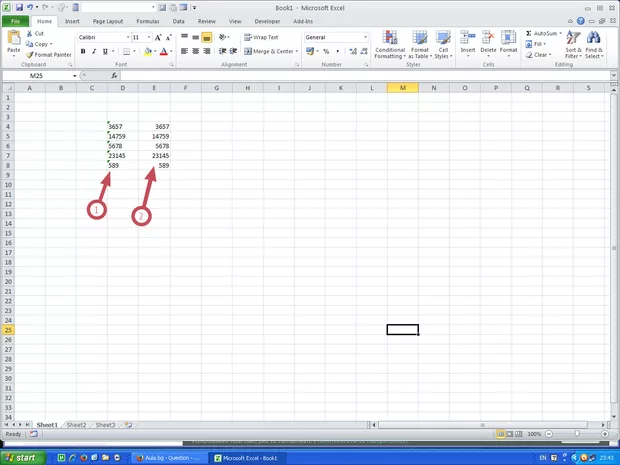Toggle Wrap Text on selected cell
620x465 pixels.
point(261,37)
